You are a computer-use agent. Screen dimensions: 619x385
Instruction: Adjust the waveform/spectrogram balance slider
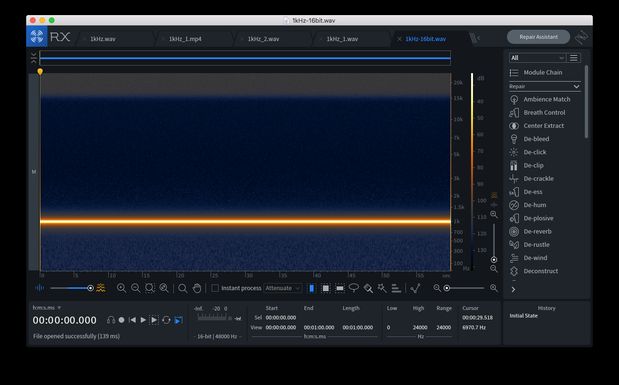point(90,288)
